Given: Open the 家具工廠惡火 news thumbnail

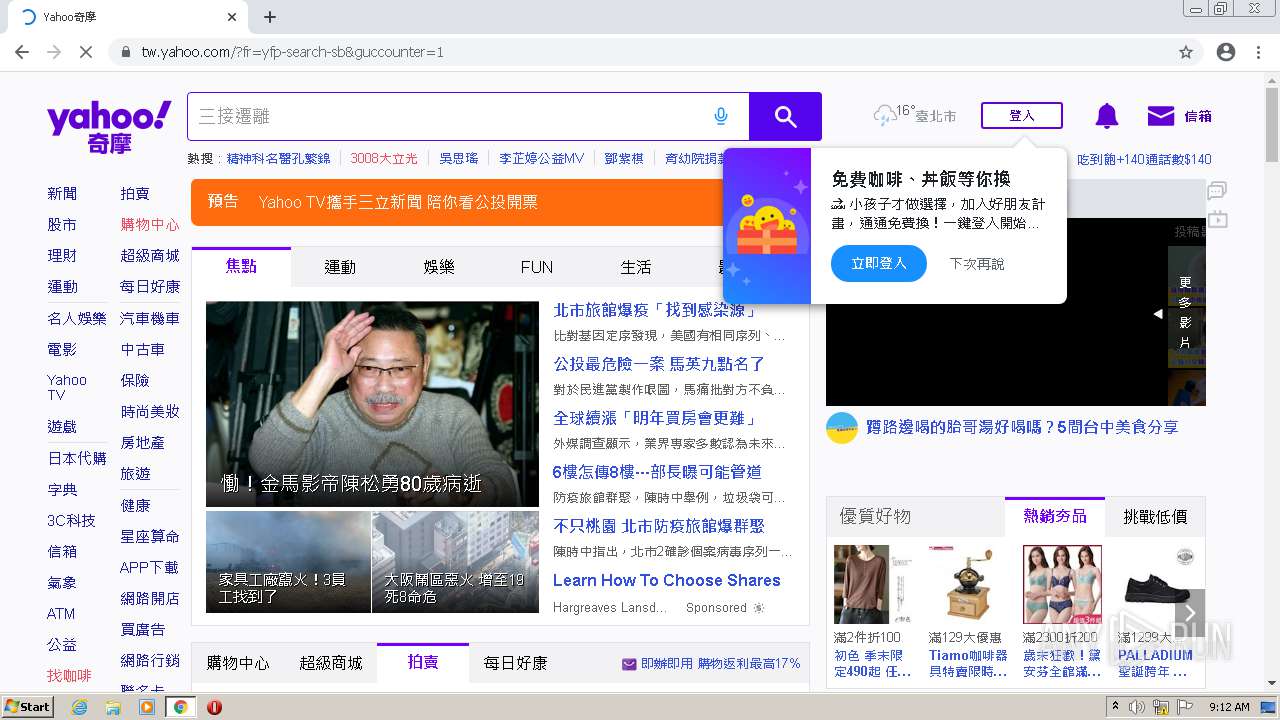Looking at the screenshot, I should (x=288, y=562).
